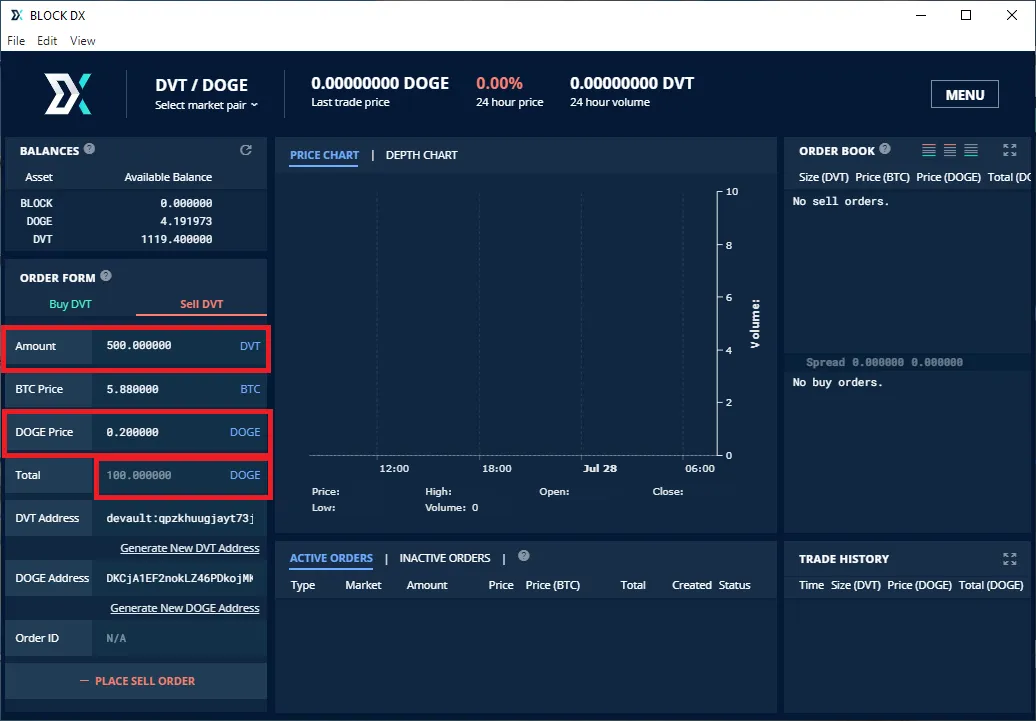Click the Jul 28 chart axis label
Viewport: 1036px width, 721px height.
pyautogui.click(x=600, y=469)
